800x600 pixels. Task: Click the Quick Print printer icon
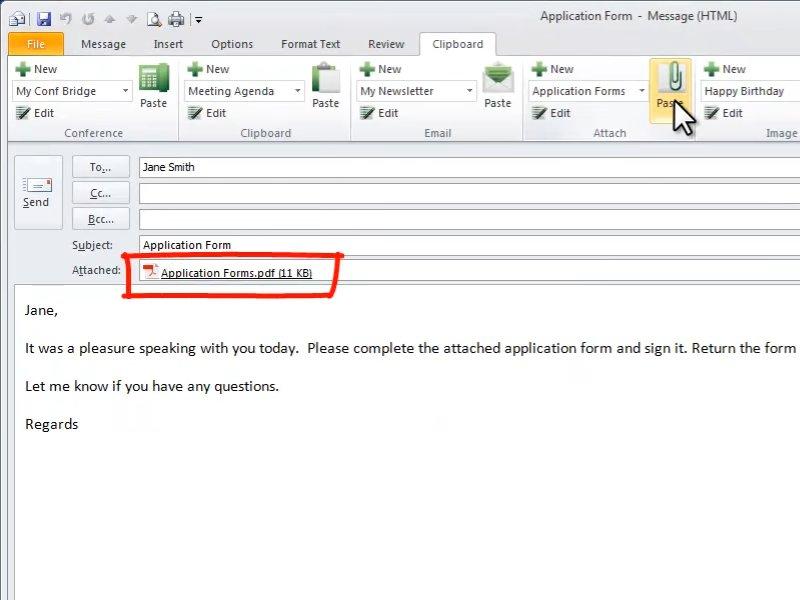[x=176, y=19]
